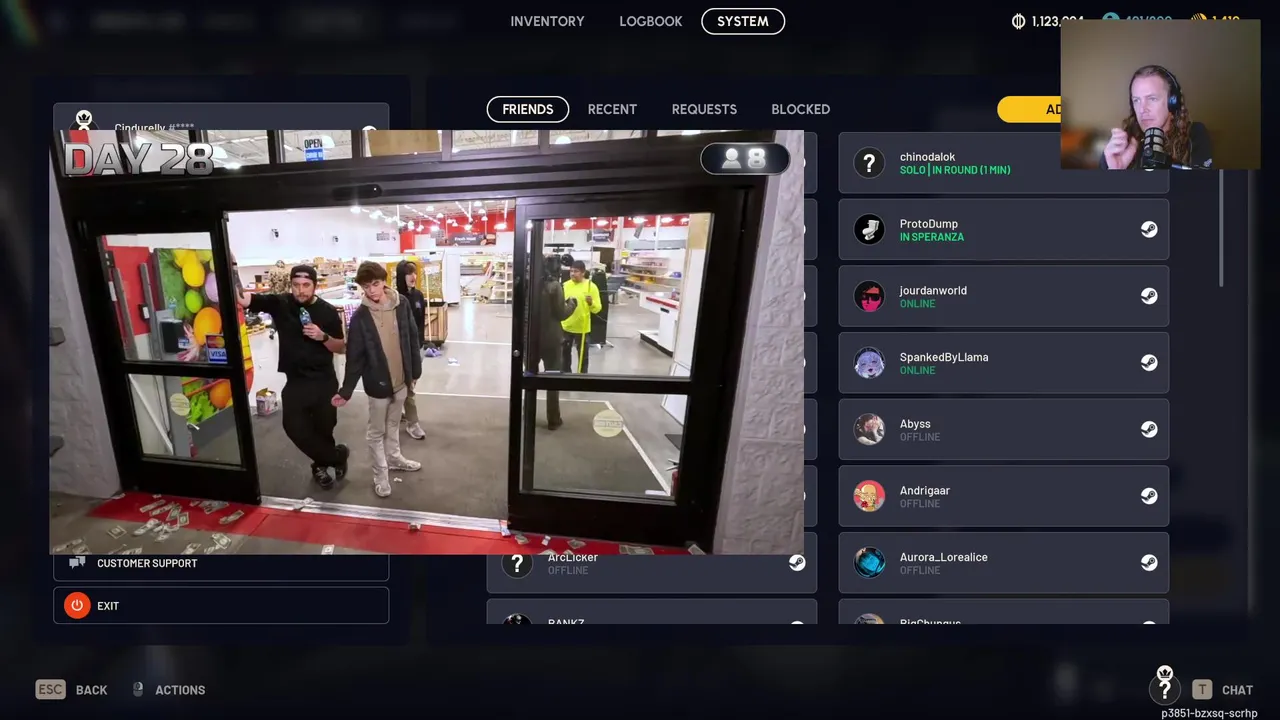Select friend name SpankedByLlama
Screen dimensions: 1280x720
pyautogui.click(x=944, y=357)
